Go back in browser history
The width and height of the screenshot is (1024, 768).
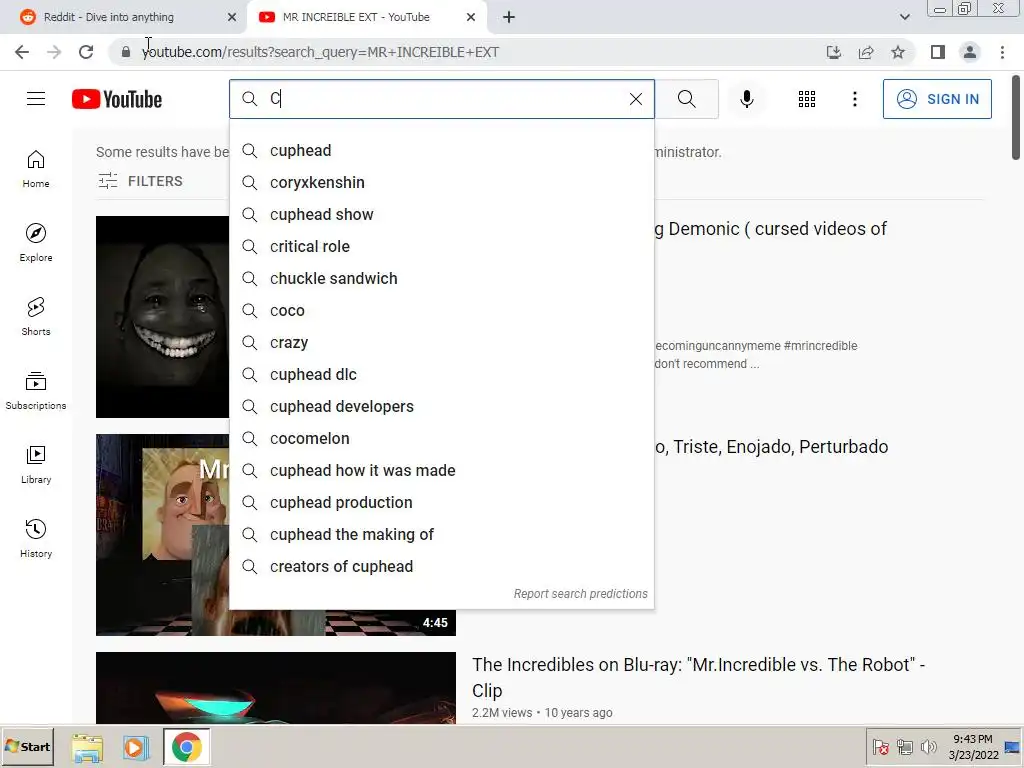coord(22,52)
